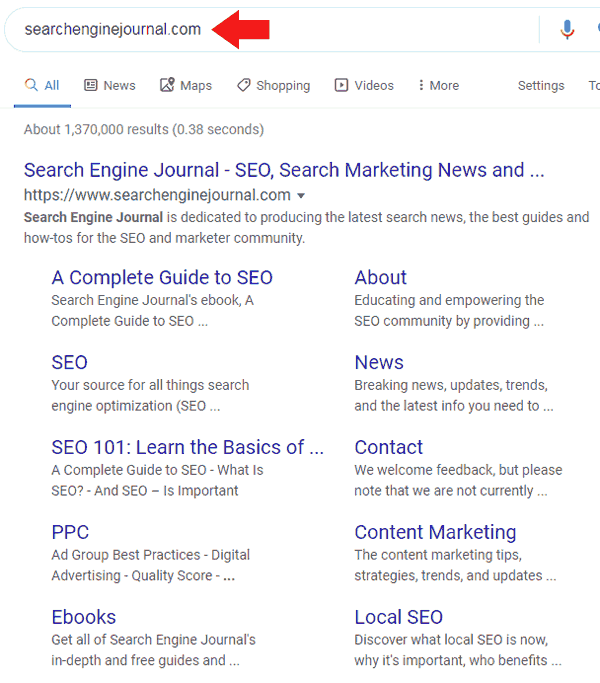Open the Ebooks sitelink
Screen dimensions: 600x683
[x=84, y=617]
